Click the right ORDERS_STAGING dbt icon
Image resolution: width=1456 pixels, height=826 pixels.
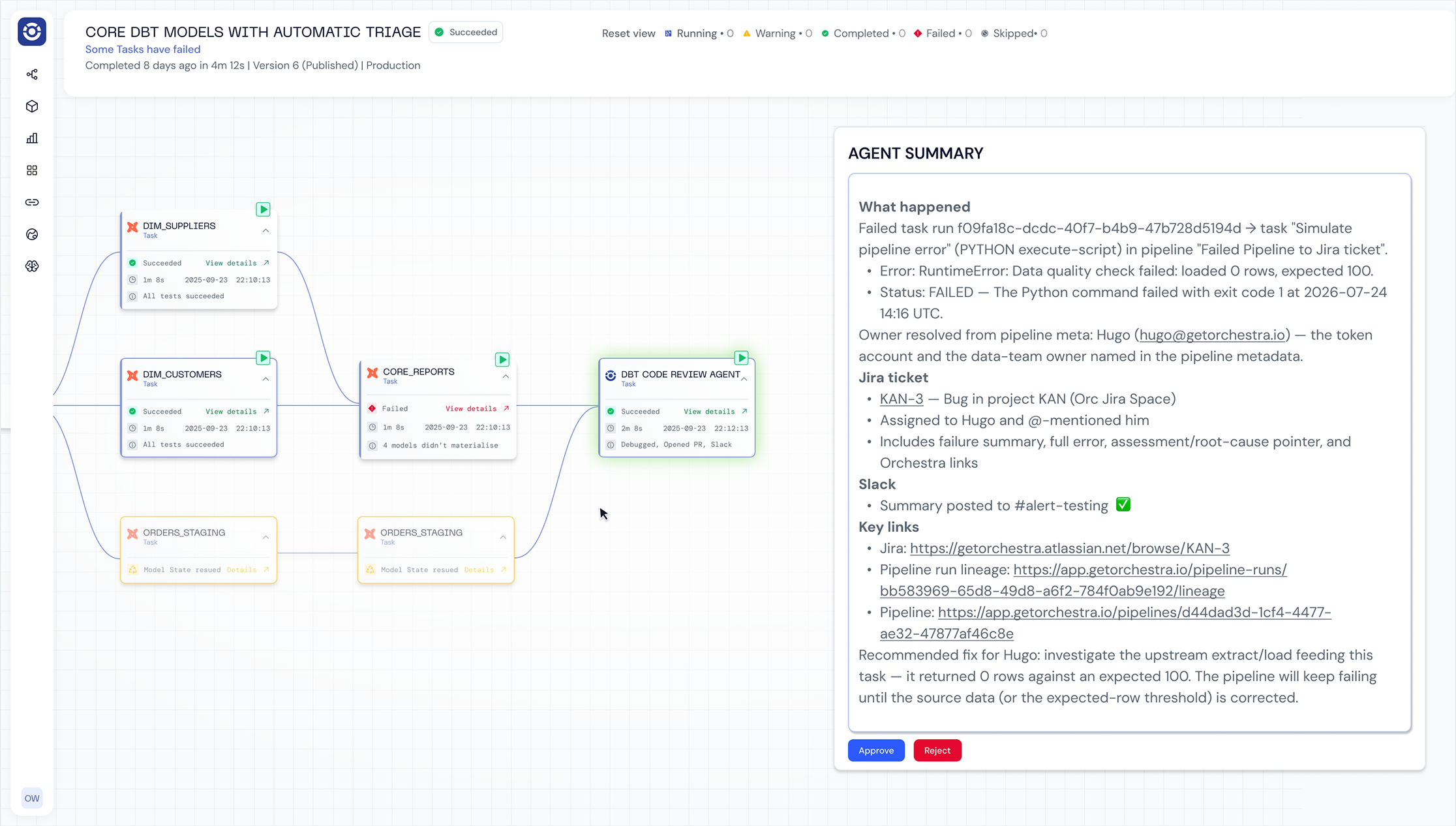370,534
